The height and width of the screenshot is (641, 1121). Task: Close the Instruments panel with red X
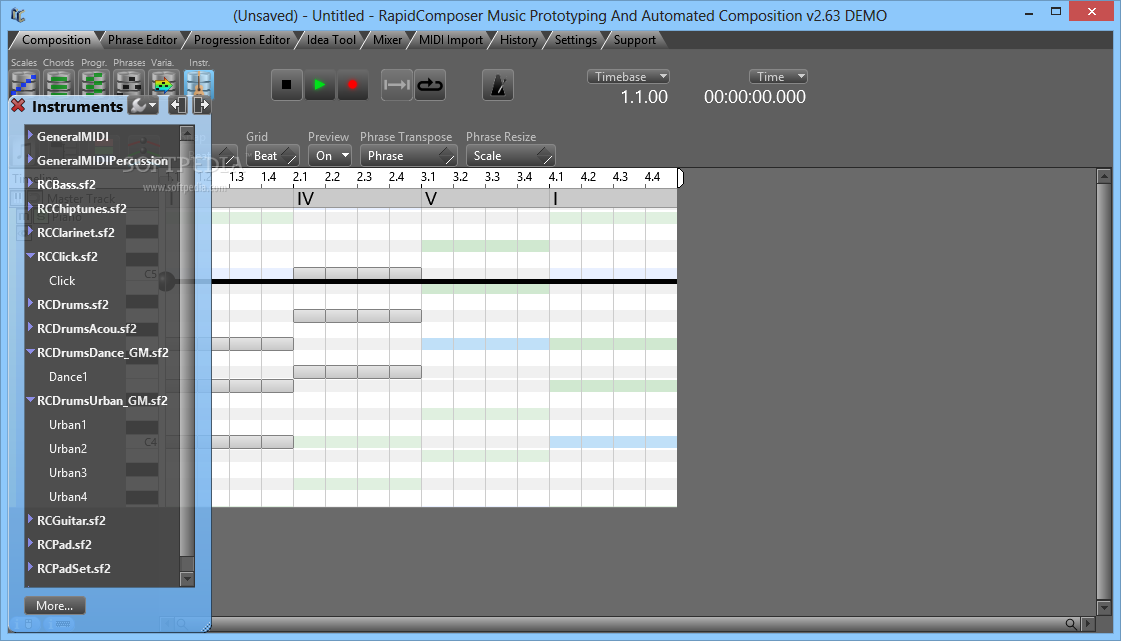click(x=19, y=106)
